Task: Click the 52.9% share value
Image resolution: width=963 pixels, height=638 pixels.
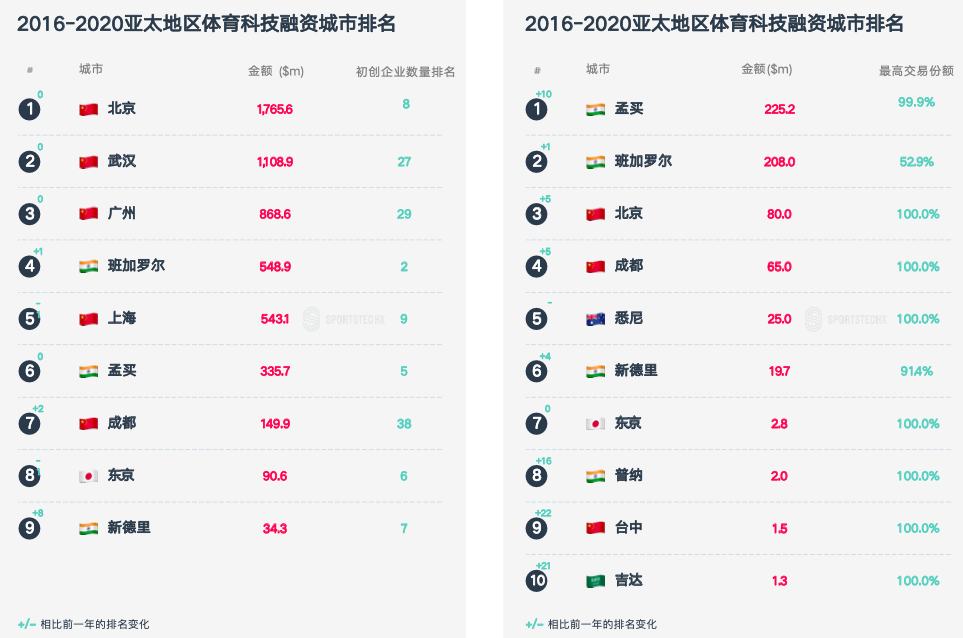Action: [916, 162]
